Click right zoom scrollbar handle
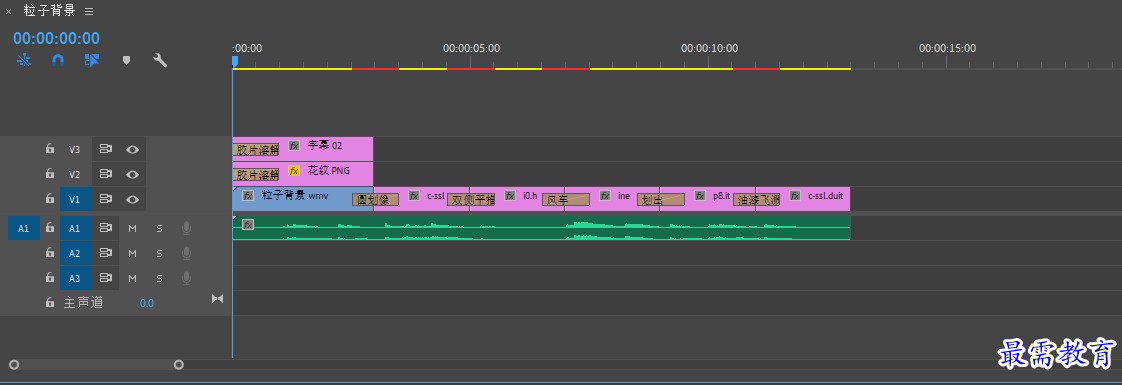The height and width of the screenshot is (385, 1122). tap(179, 365)
